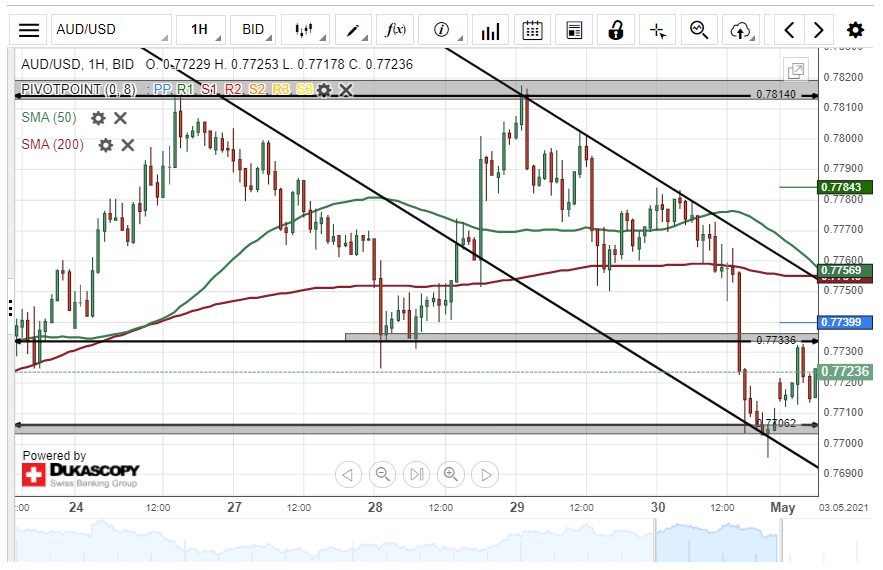Click the bar chart volume icon
Screen dimensions: 883x570
(490, 30)
